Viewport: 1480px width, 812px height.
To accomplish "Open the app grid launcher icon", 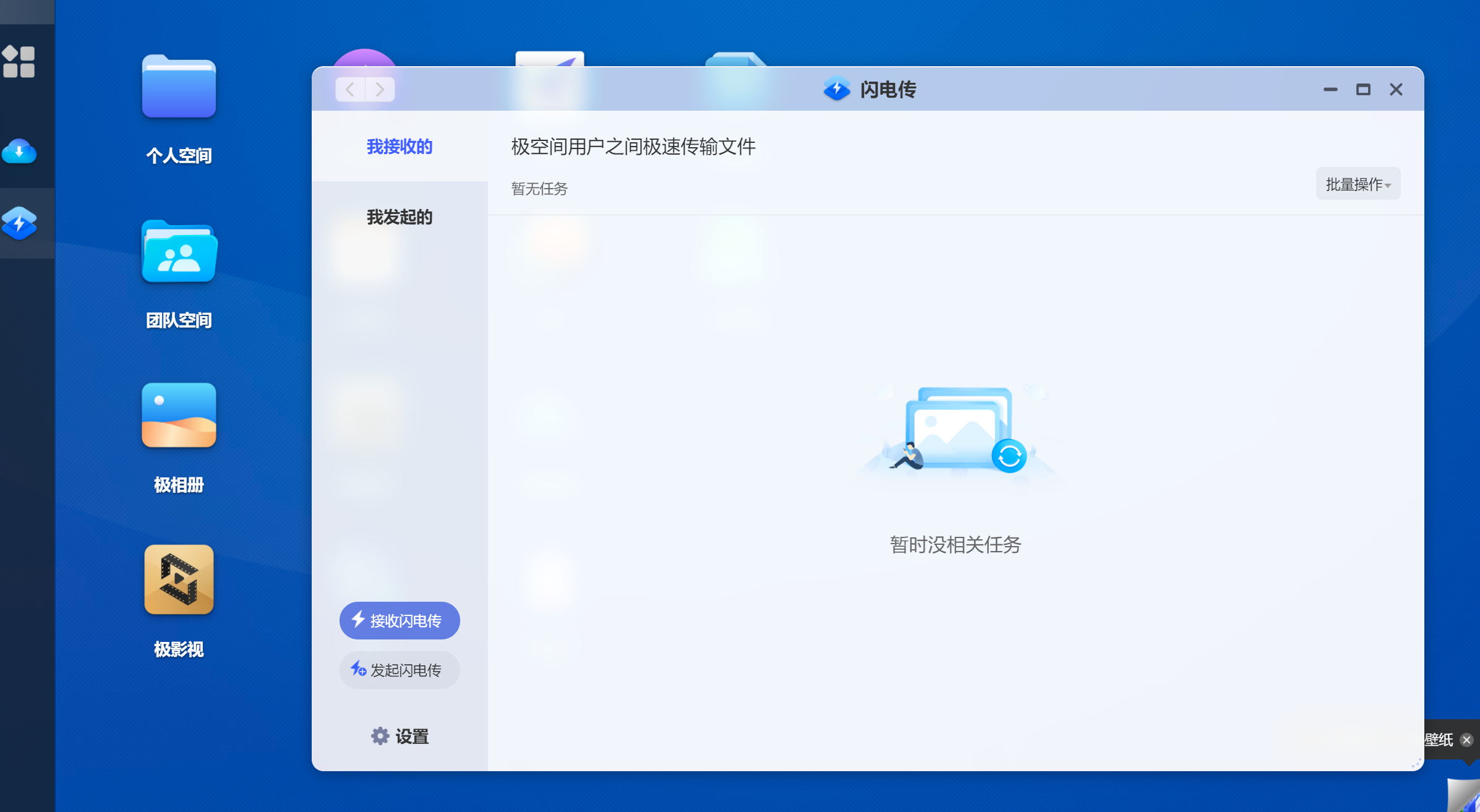I will tap(19, 61).
